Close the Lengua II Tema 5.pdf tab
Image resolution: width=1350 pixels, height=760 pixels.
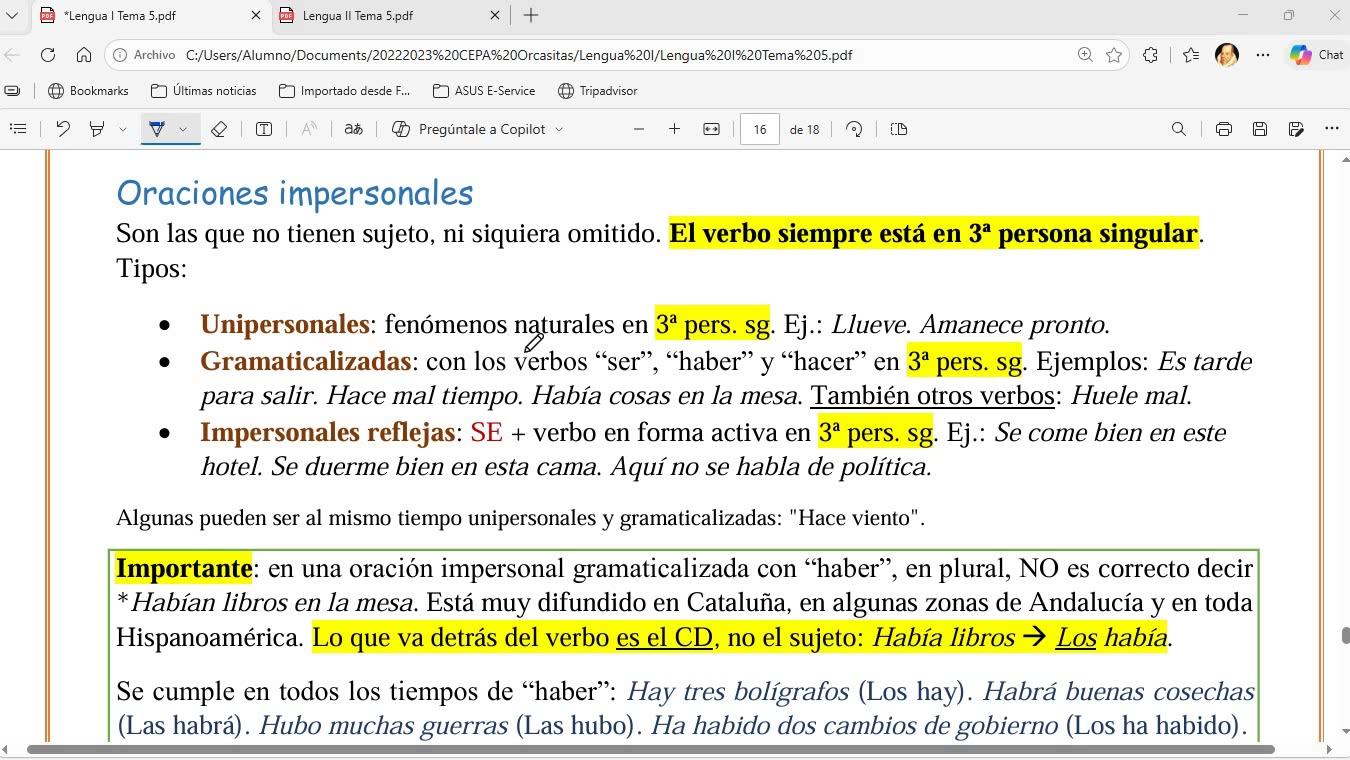(495, 15)
